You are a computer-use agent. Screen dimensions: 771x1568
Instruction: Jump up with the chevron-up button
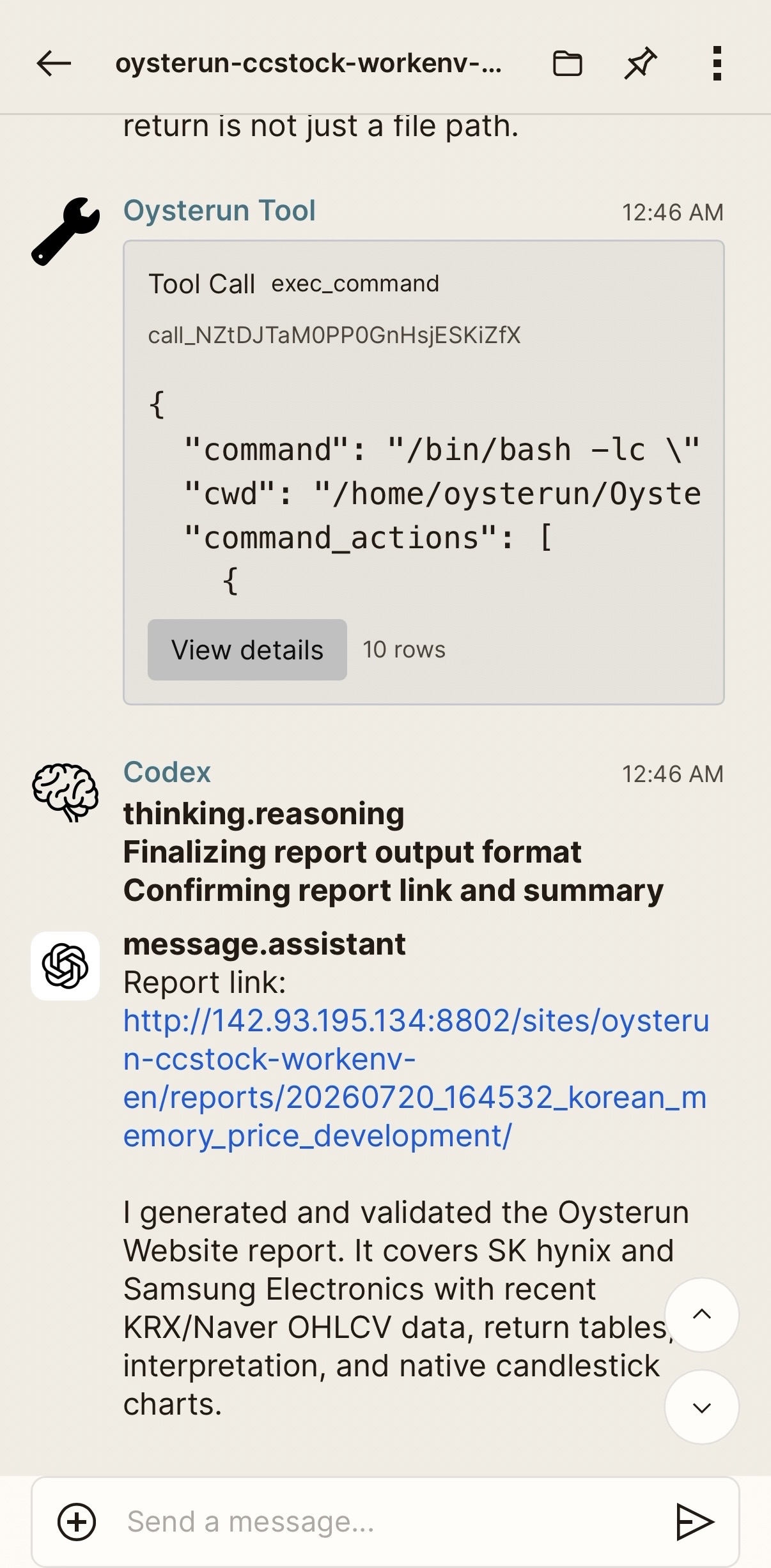702,1315
